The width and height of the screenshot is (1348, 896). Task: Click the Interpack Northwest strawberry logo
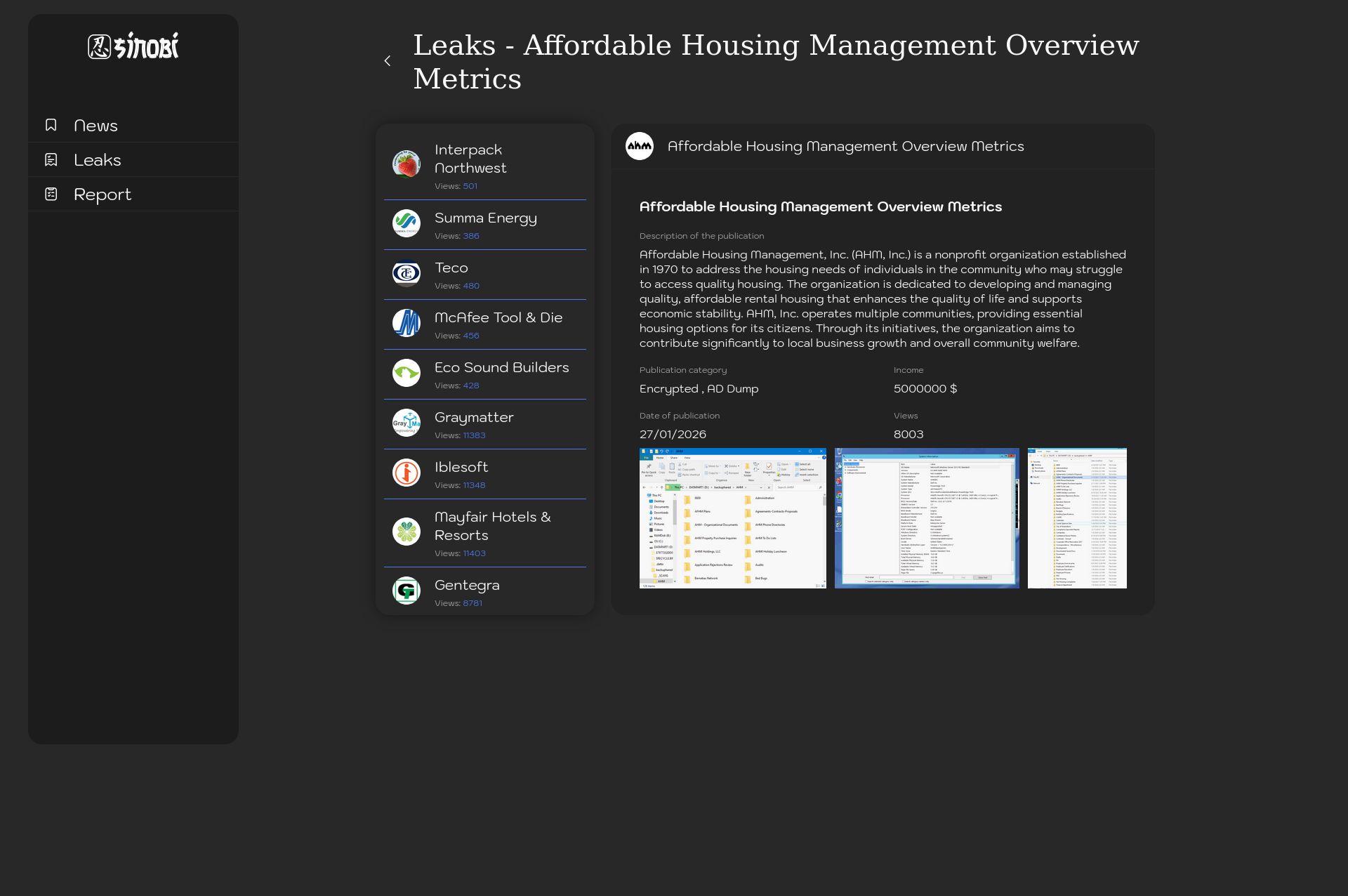click(407, 164)
